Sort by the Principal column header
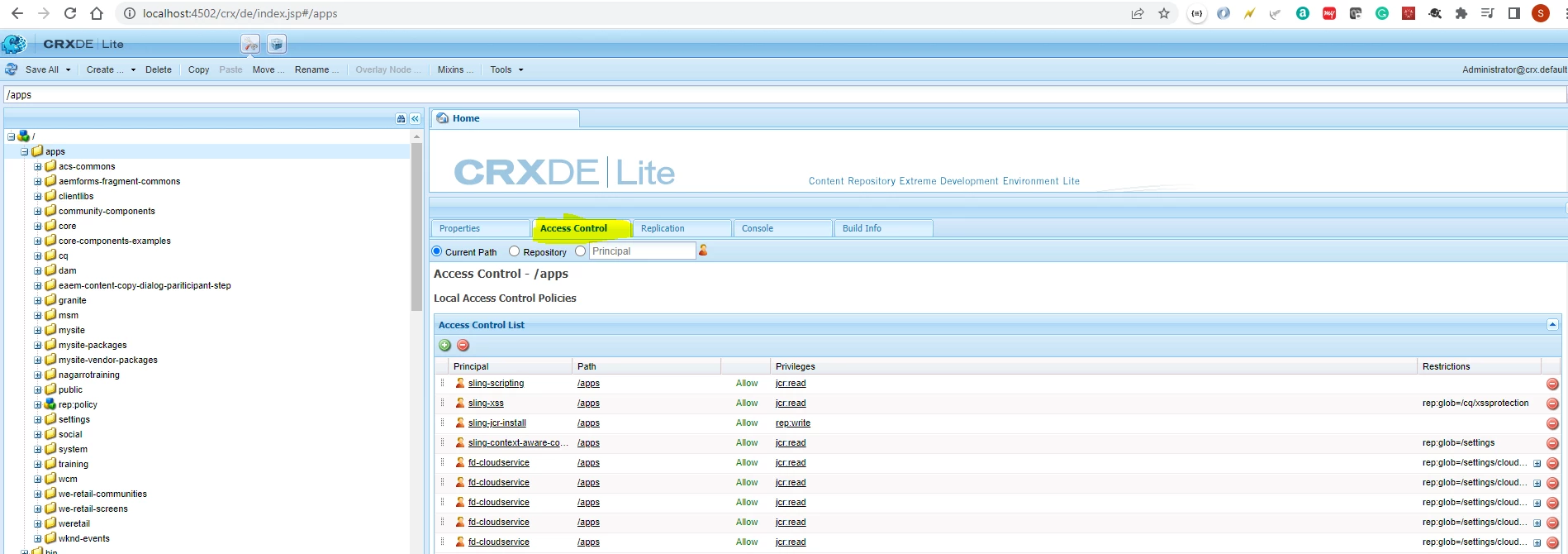Viewport: 1568px width, 554px height. click(511, 366)
